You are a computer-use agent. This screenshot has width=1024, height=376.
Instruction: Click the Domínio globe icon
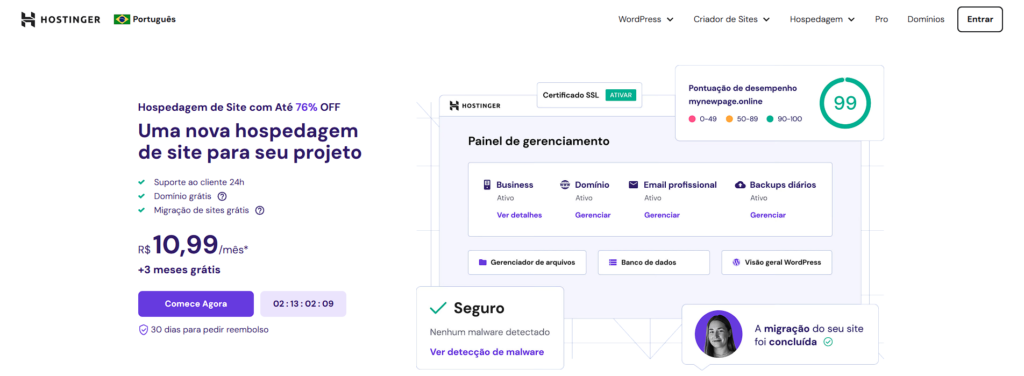[x=565, y=185]
